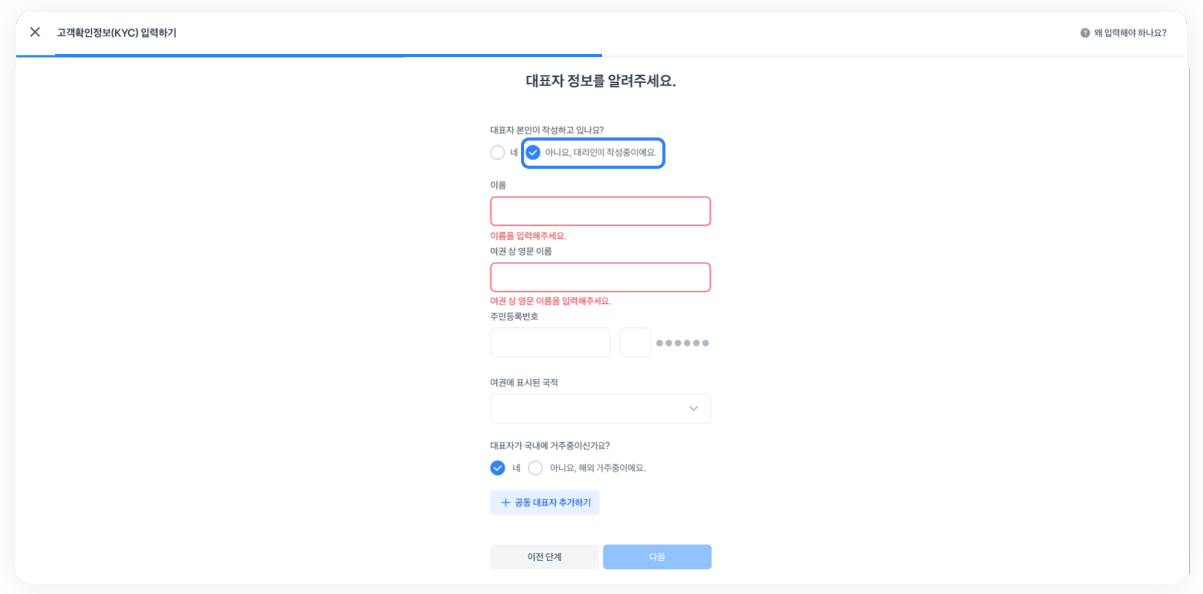Click the small 주민등록번호 back-digit box
Screen dimensions: 1203x594
635,343
